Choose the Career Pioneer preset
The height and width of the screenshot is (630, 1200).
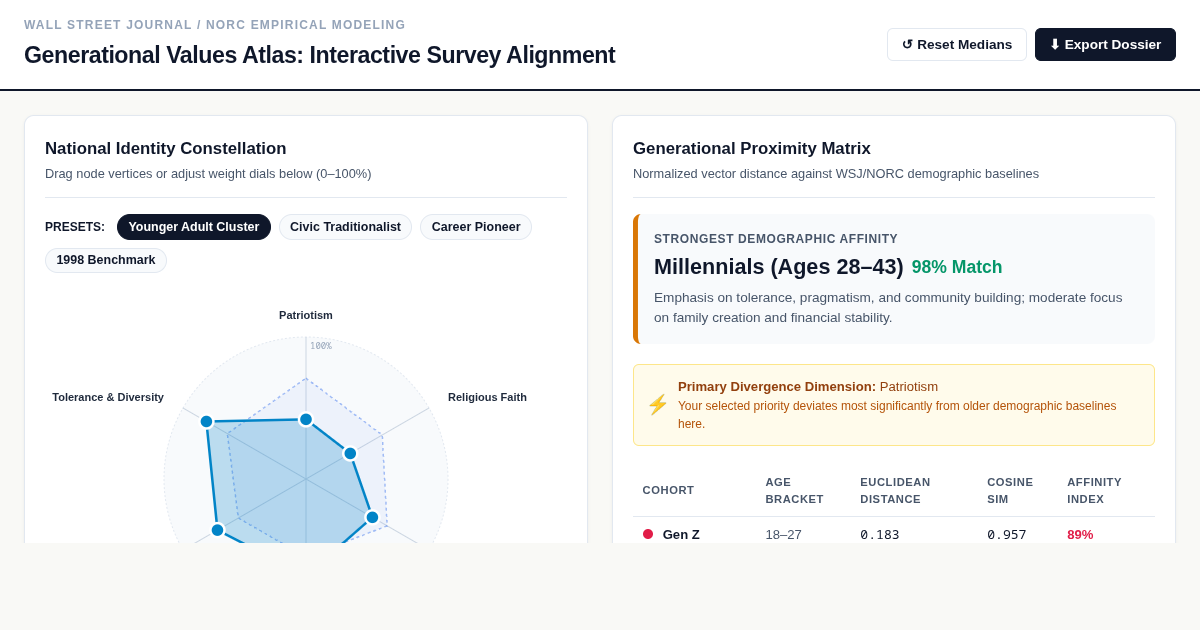coord(476,227)
